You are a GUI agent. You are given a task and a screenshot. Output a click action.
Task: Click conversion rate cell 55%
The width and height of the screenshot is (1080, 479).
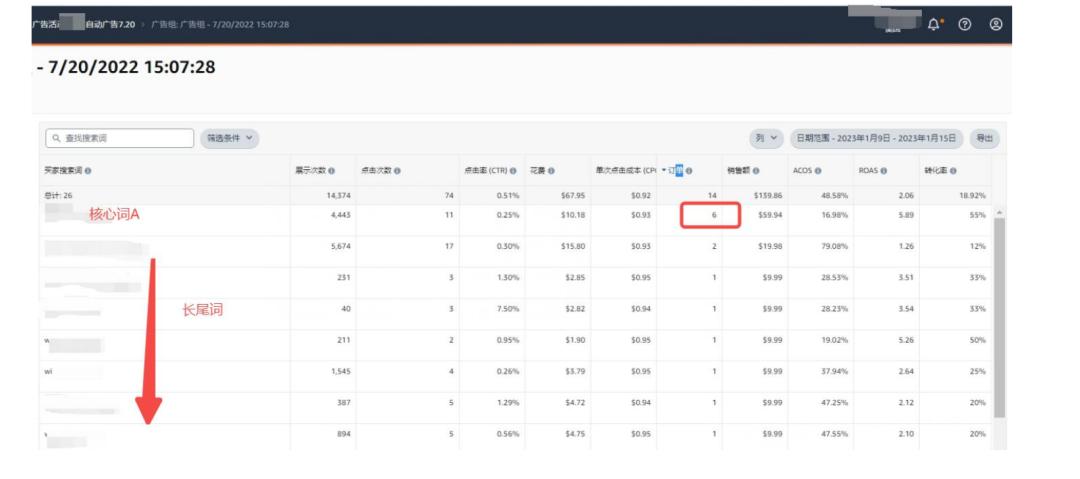[x=978, y=215]
